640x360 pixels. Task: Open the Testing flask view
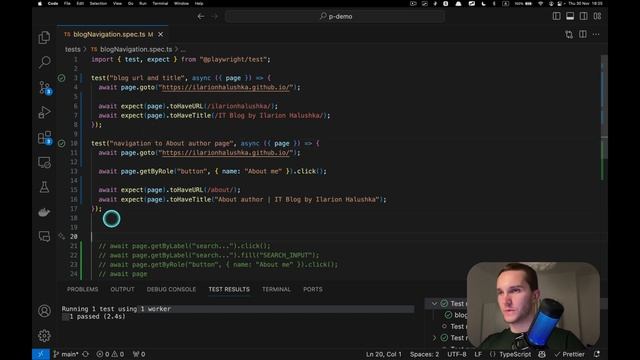coord(44,187)
